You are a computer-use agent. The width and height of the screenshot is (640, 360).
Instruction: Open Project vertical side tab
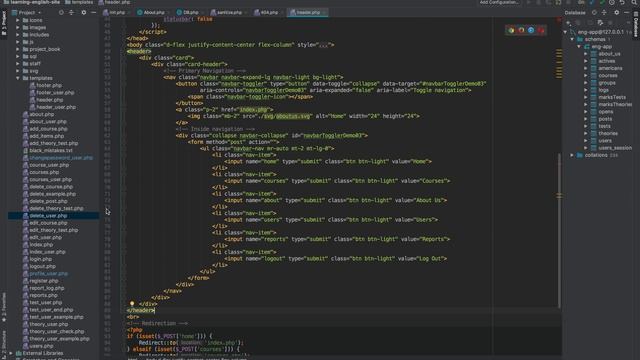pos(4,22)
